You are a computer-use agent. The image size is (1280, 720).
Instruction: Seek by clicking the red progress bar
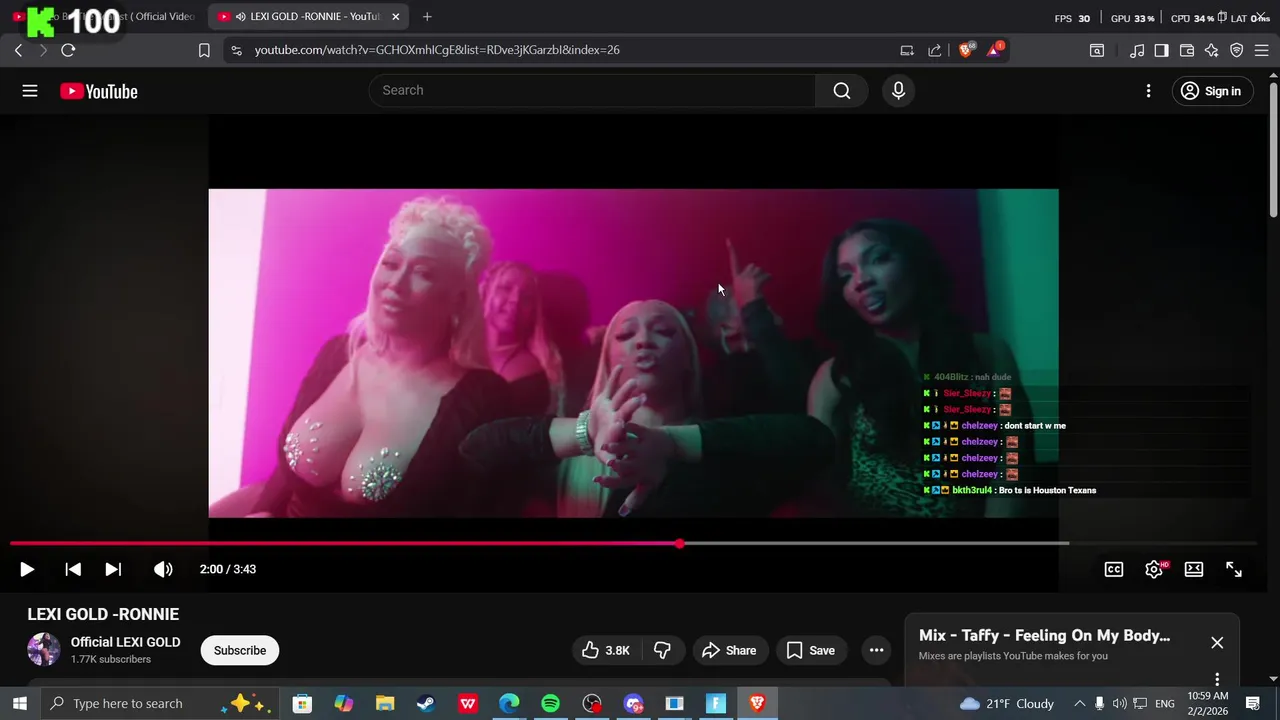[x=345, y=544]
